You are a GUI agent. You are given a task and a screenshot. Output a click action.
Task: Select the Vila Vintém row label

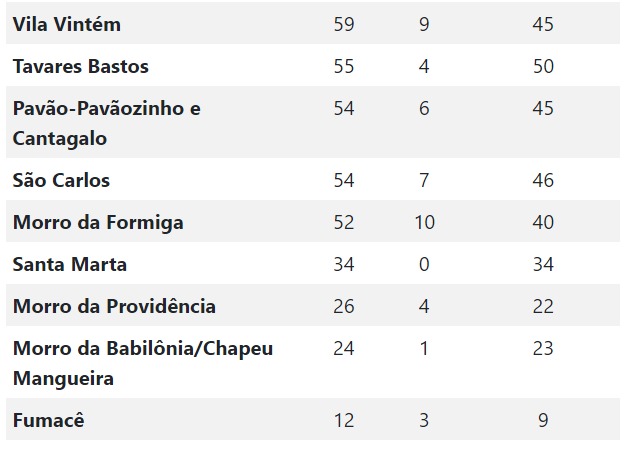tap(66, 24)
